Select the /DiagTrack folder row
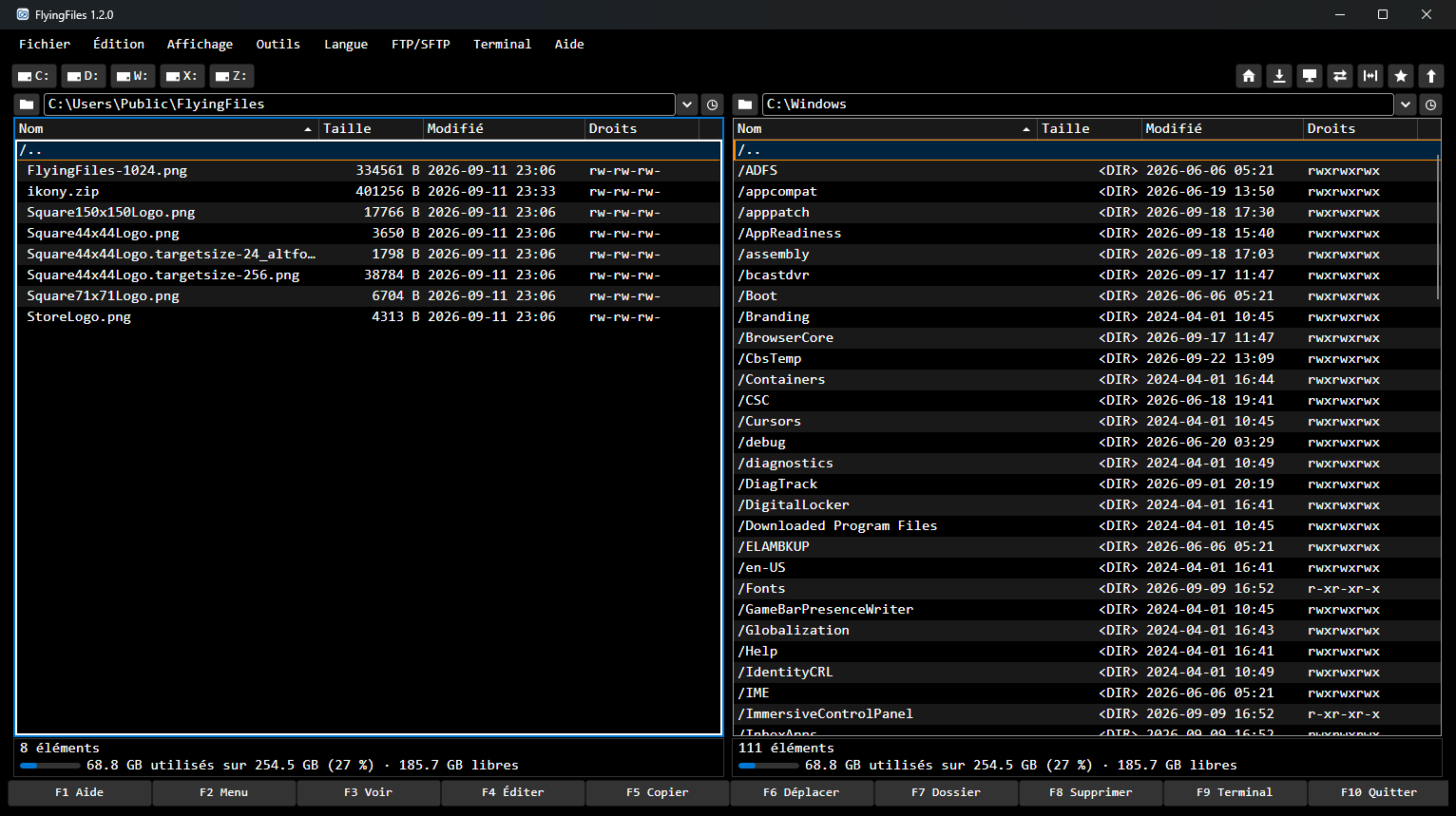Screen dimensions: 1456x816 1087,484
